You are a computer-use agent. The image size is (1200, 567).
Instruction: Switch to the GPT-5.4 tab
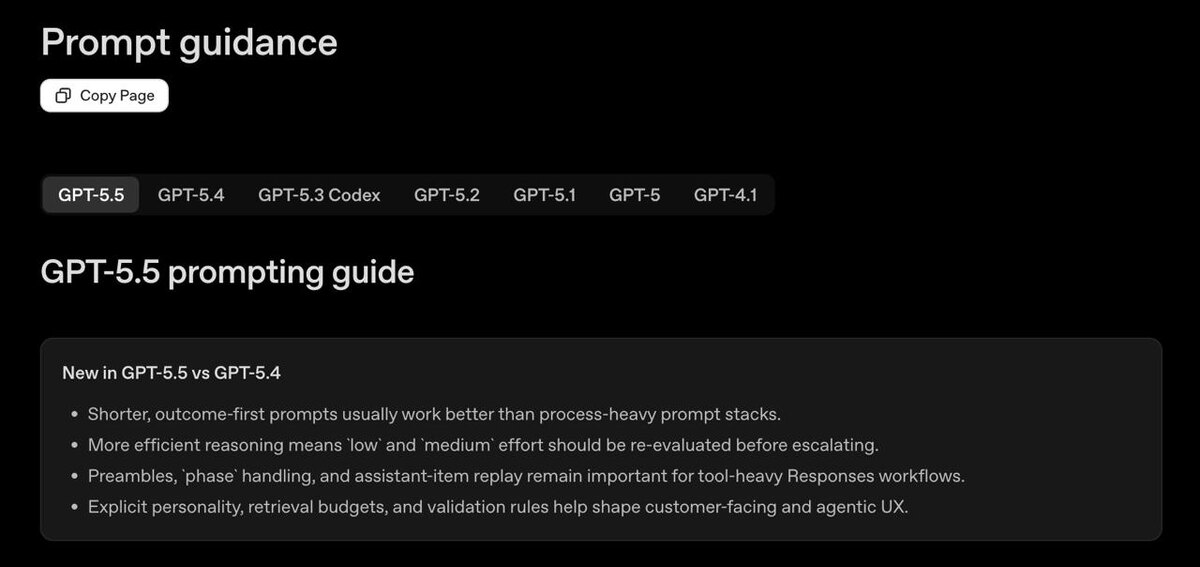[191, 195]
